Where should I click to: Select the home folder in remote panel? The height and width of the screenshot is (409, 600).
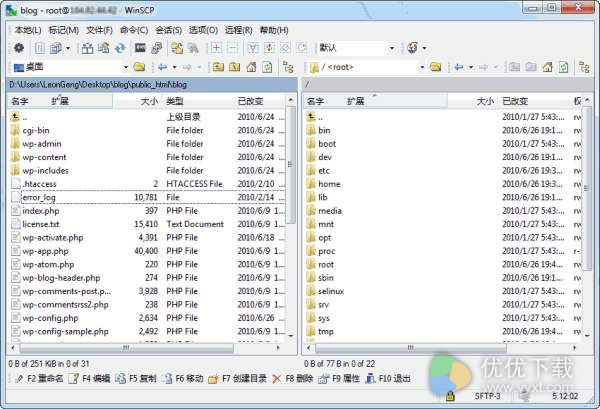point(329,184)
